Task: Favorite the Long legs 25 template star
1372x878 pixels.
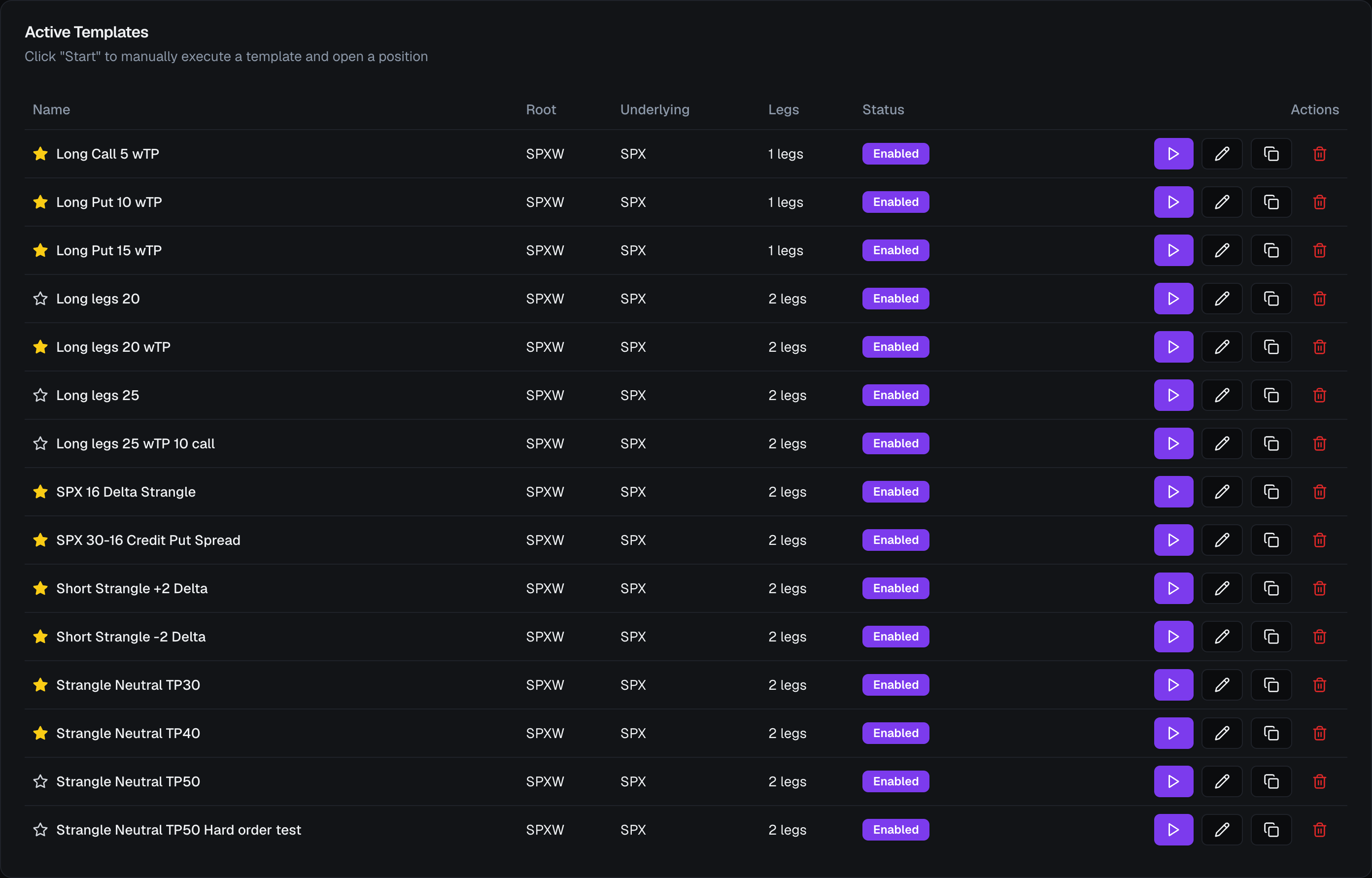Action: pos(40,395)
